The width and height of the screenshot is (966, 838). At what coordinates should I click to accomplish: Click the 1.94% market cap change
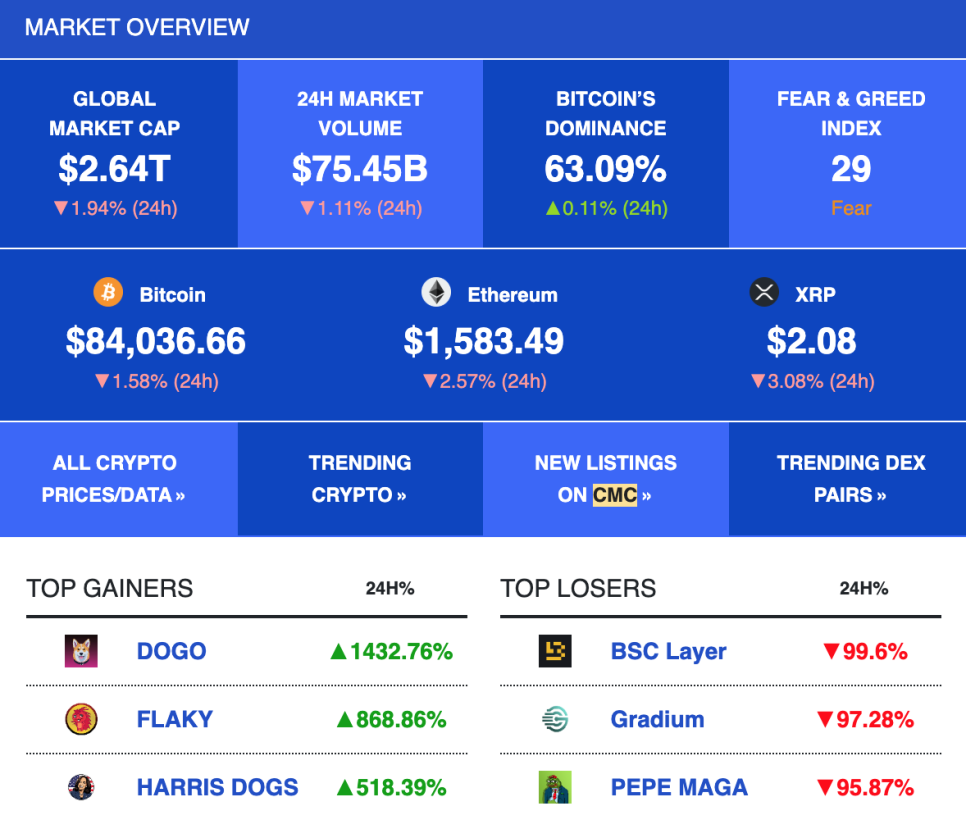coord(115,208)
